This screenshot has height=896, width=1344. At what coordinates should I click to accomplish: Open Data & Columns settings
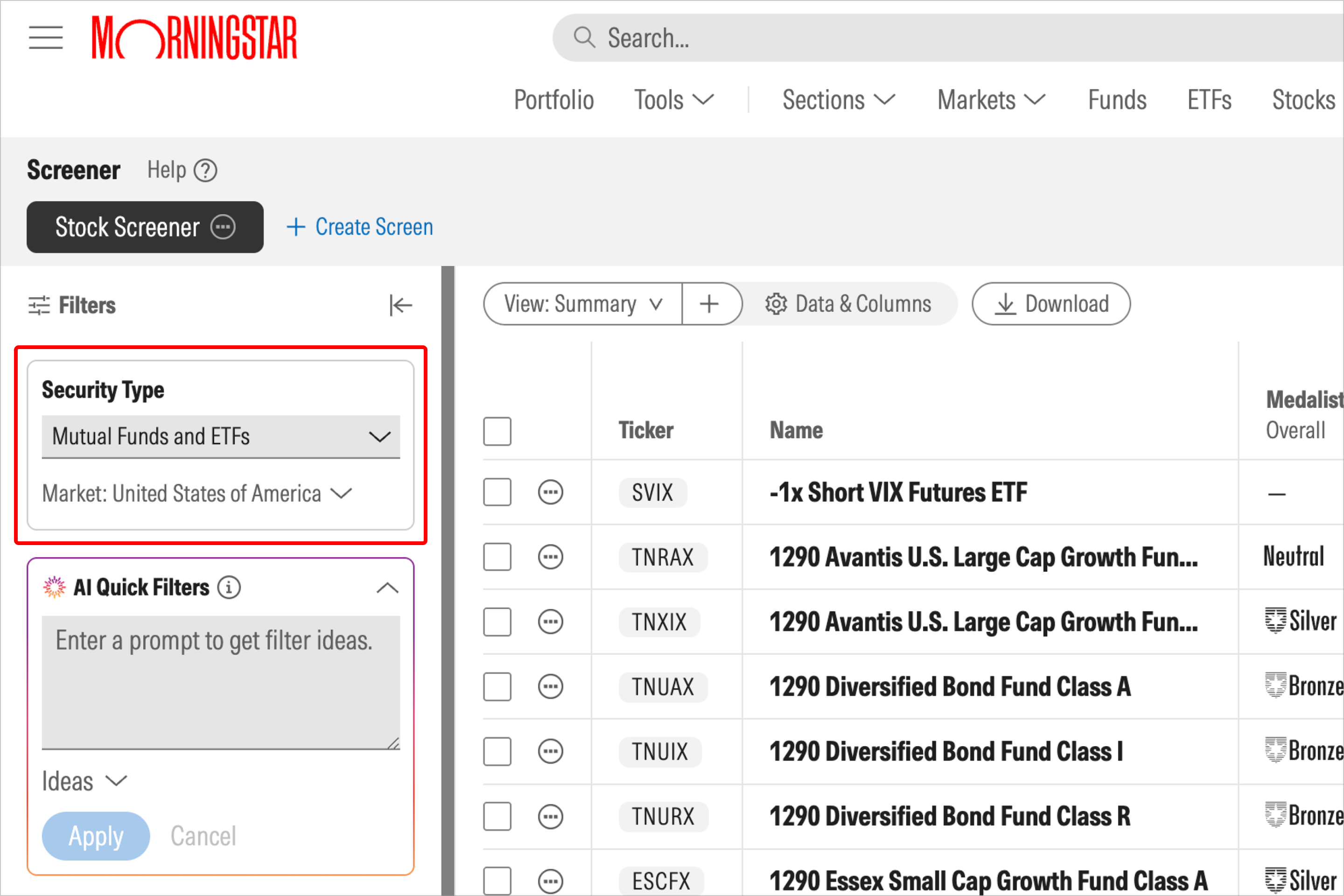tap(848, 304)
